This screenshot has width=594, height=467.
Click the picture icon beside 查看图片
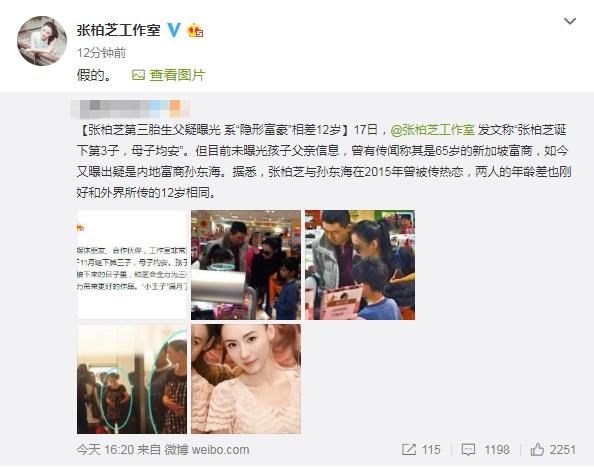click(x=138, y=75)
